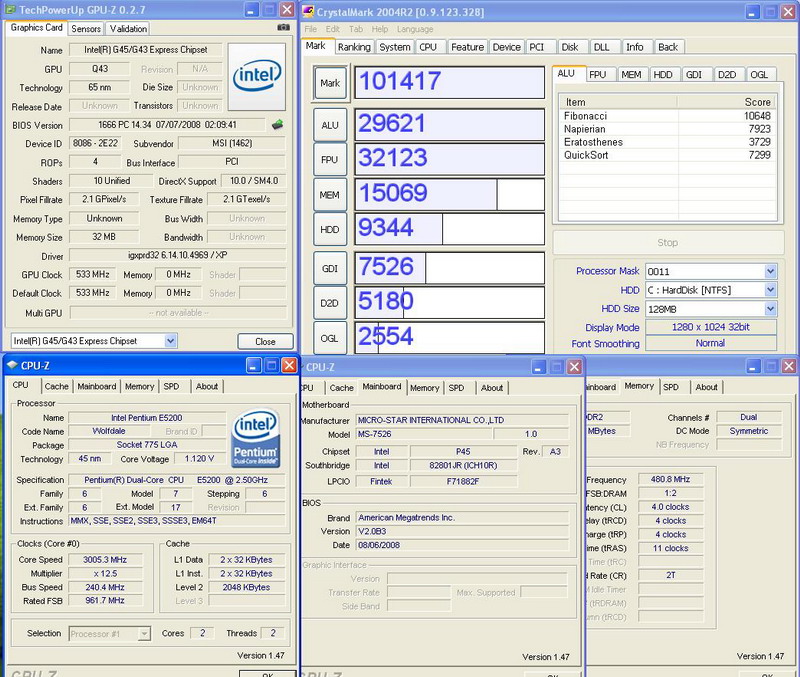
Task: Open the Cache tab in left CPU-Z
Action: click(x=56, y=386)
